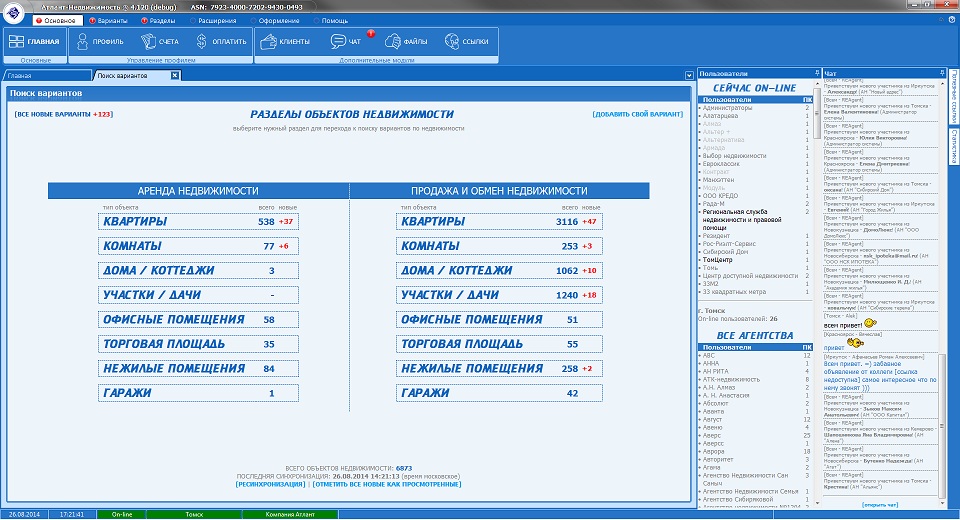Open the Полезные ссылки side tab
Screen dimensions: 960x520
[x=953, y=97]
